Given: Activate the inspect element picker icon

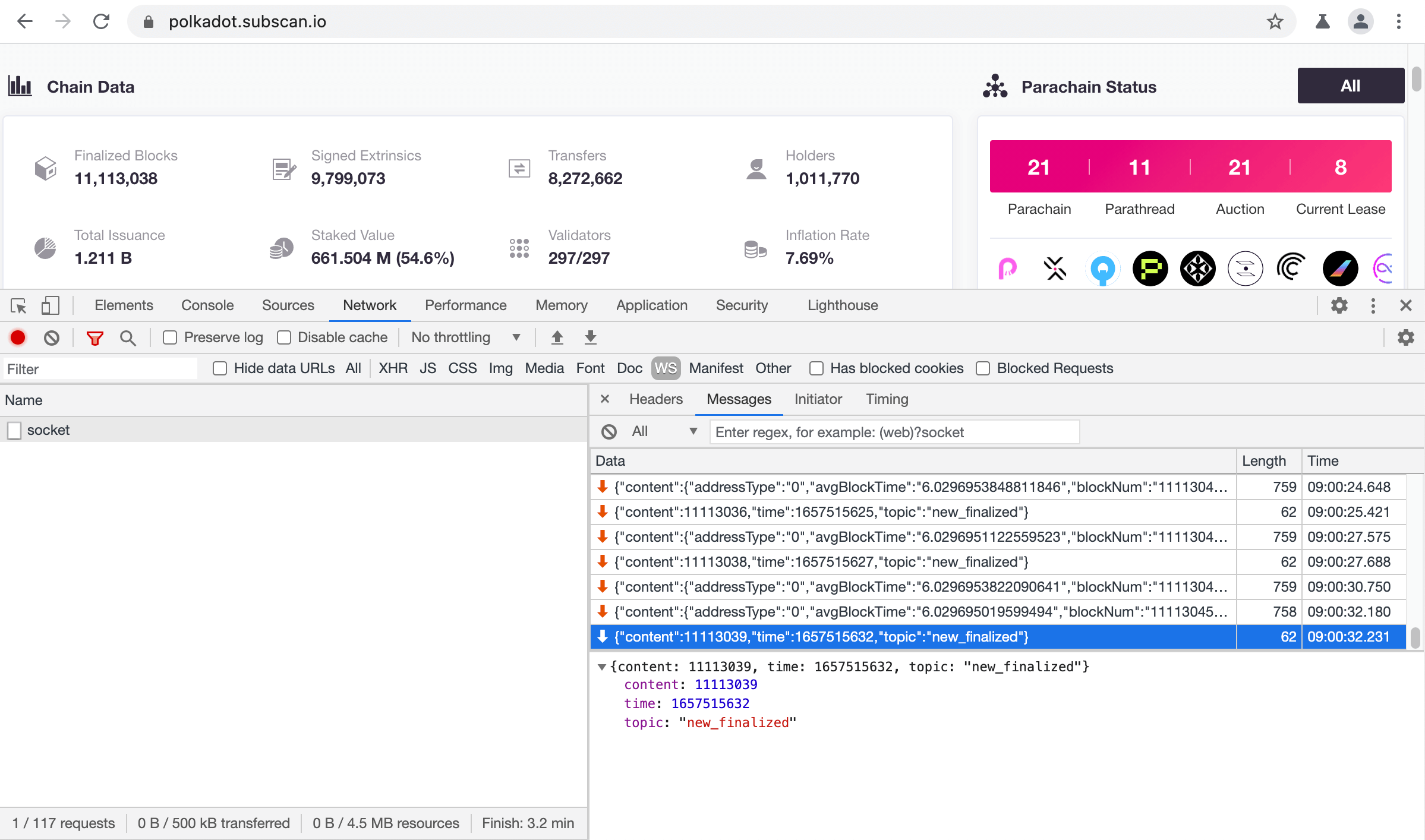Looking at the screenshot, I should pyautogui.click(x=18, y=305).
